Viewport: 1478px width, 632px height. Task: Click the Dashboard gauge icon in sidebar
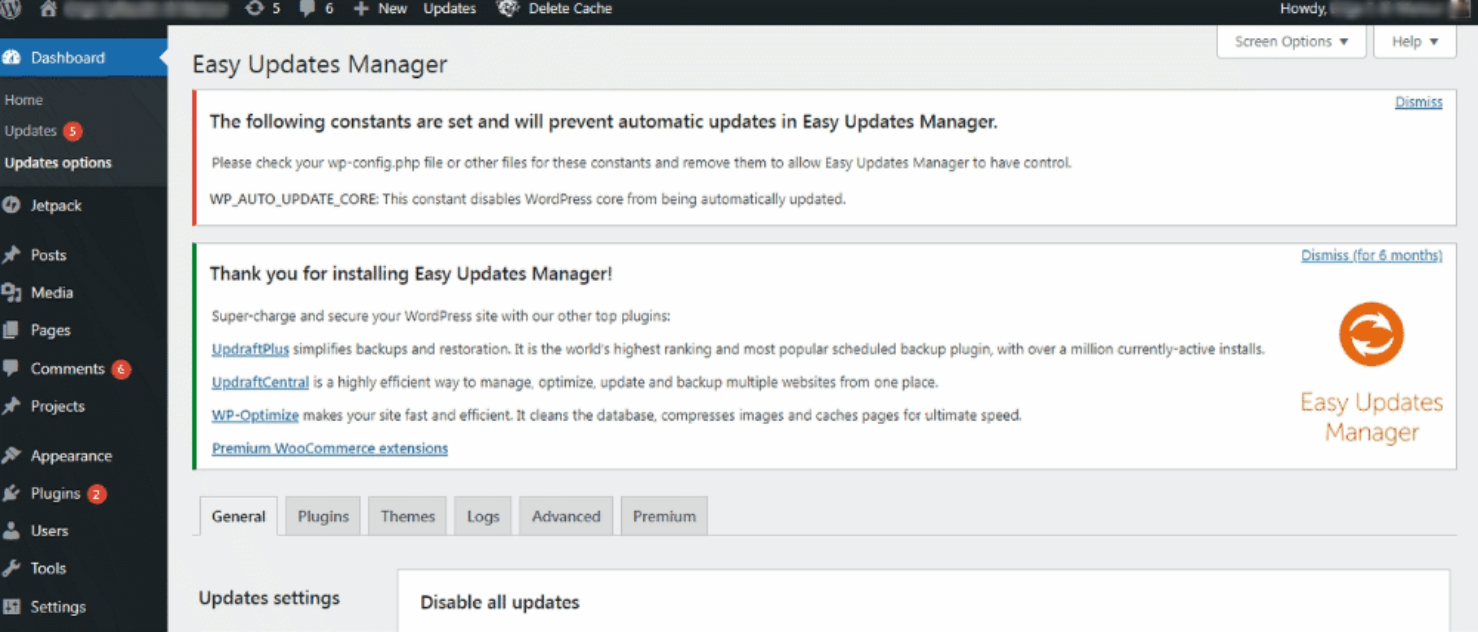[x=12, y=57]
